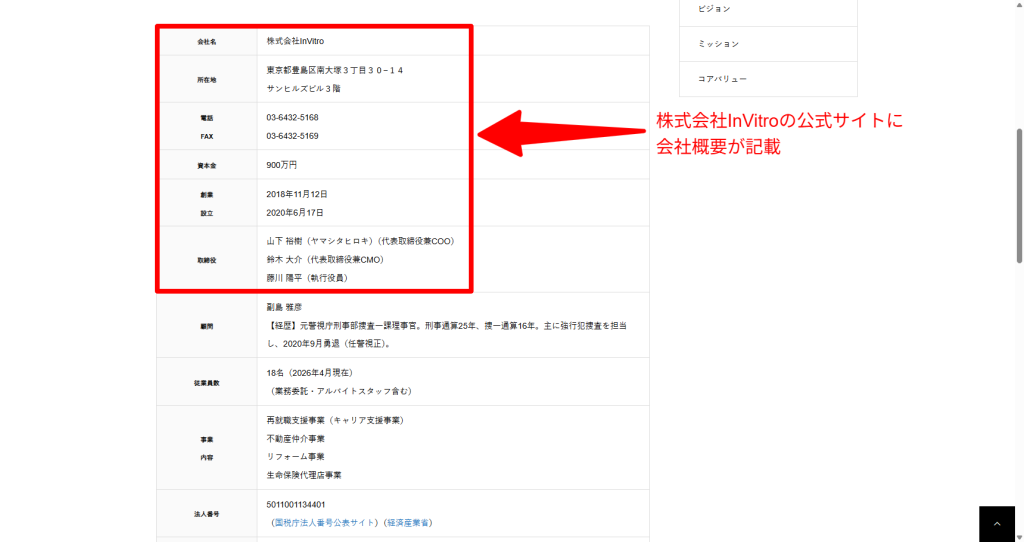Viewport: 1024px width, 542px height.
Task: Click the page vertical scrollbar thumb
Action: click(x=1019, y=196)
